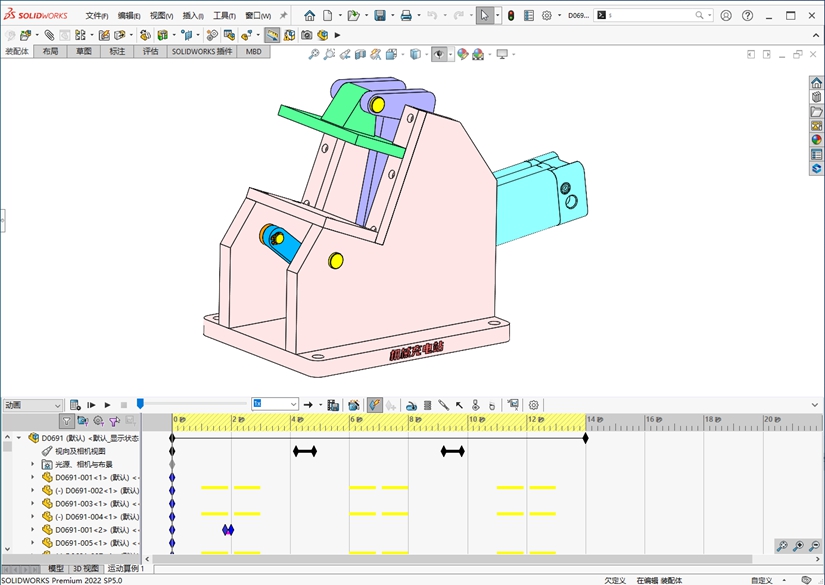Click the Edit Appearance color ball icon

(462, 54)
